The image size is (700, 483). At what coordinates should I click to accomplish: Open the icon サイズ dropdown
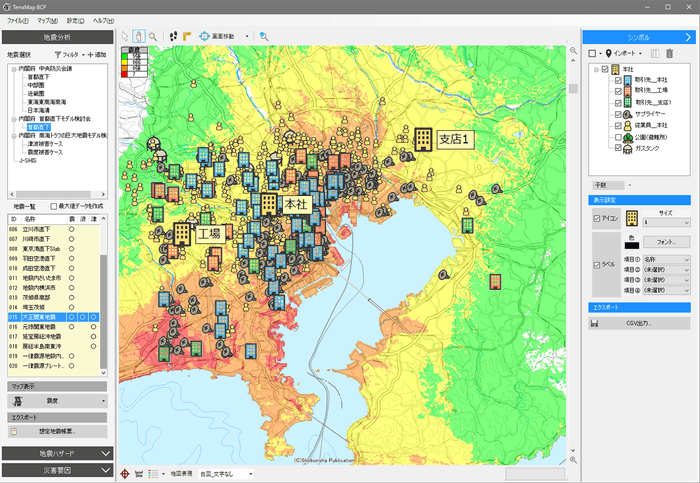click(668, 222)
